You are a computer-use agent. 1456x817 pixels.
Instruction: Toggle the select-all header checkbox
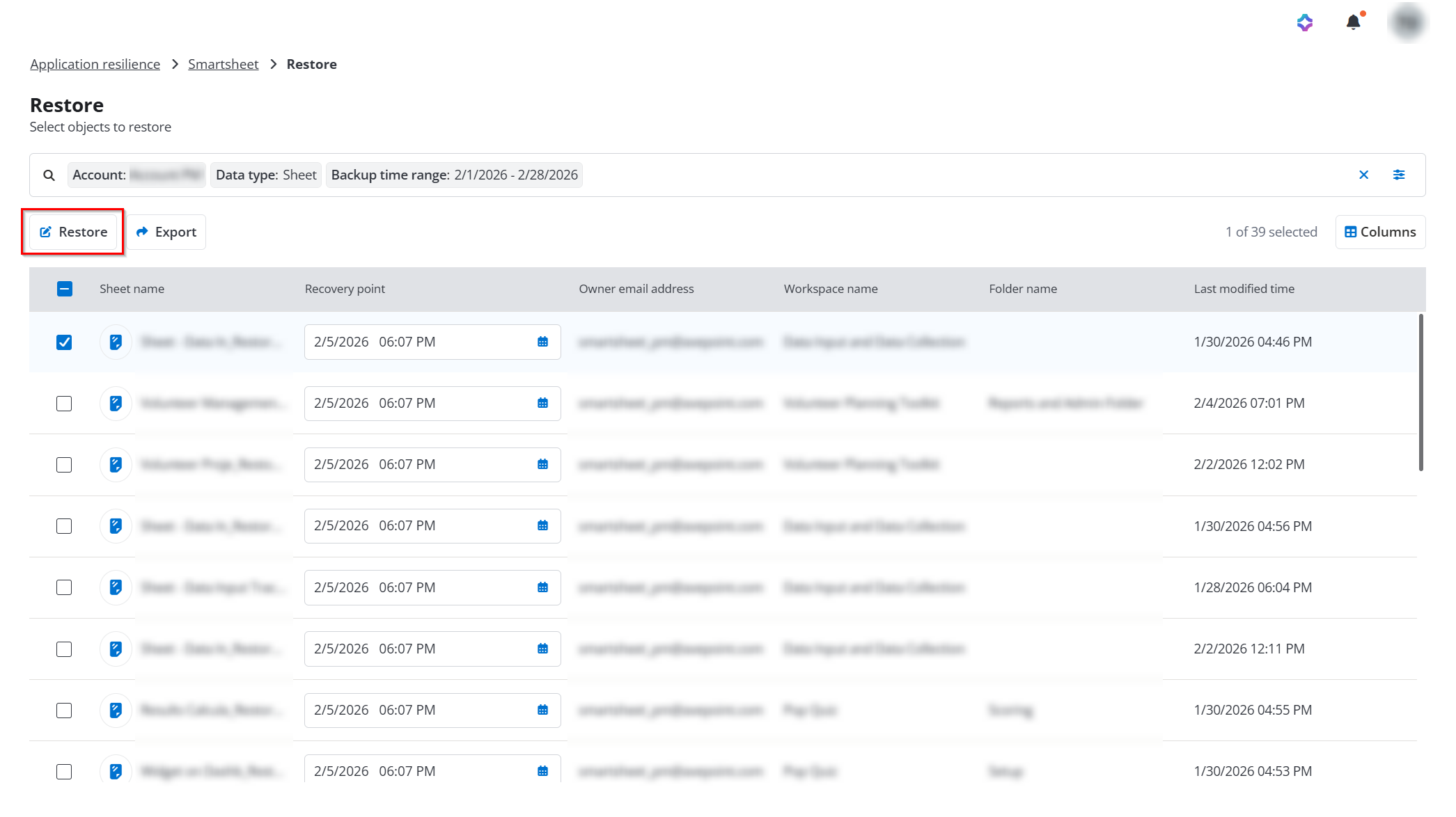(x=64, y=289)
